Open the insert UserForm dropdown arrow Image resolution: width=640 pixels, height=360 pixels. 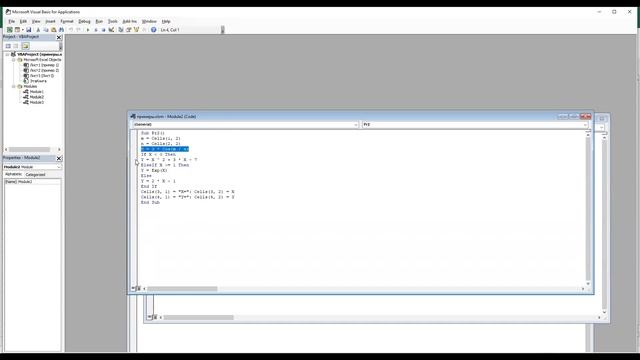coord(22,30)
